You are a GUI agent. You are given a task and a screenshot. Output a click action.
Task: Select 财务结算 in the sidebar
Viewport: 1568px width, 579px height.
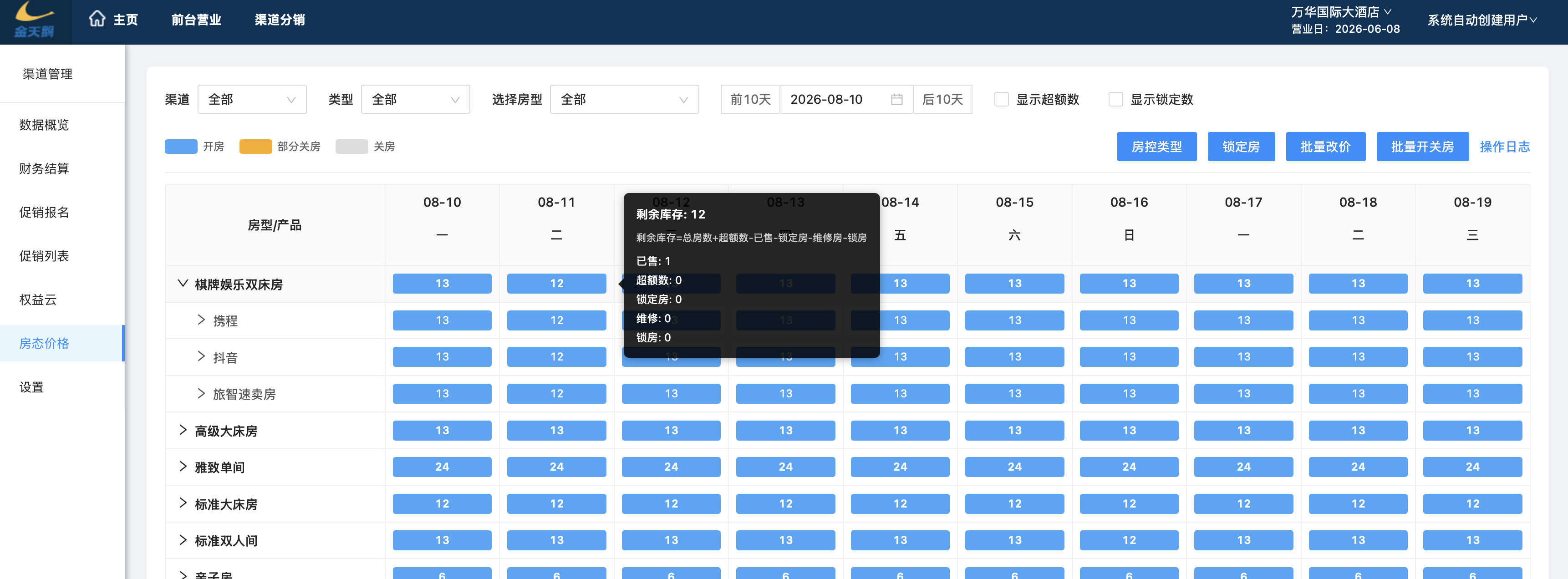pos(62,168)
